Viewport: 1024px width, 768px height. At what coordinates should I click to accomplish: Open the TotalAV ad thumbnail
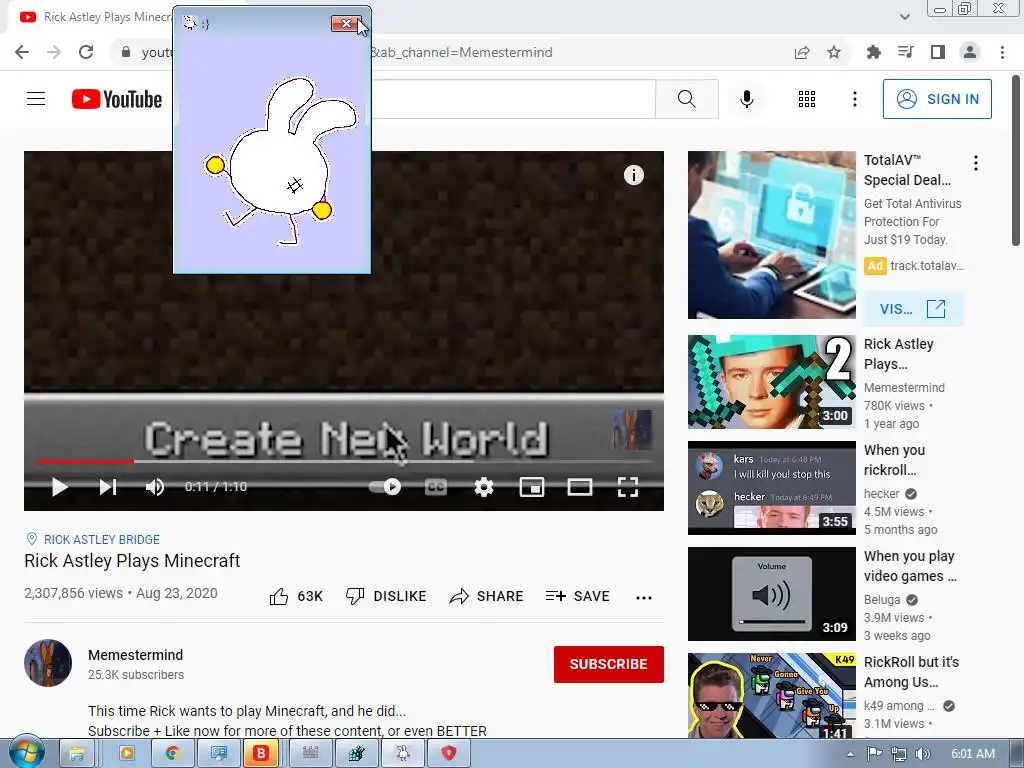tap(771, 235)
